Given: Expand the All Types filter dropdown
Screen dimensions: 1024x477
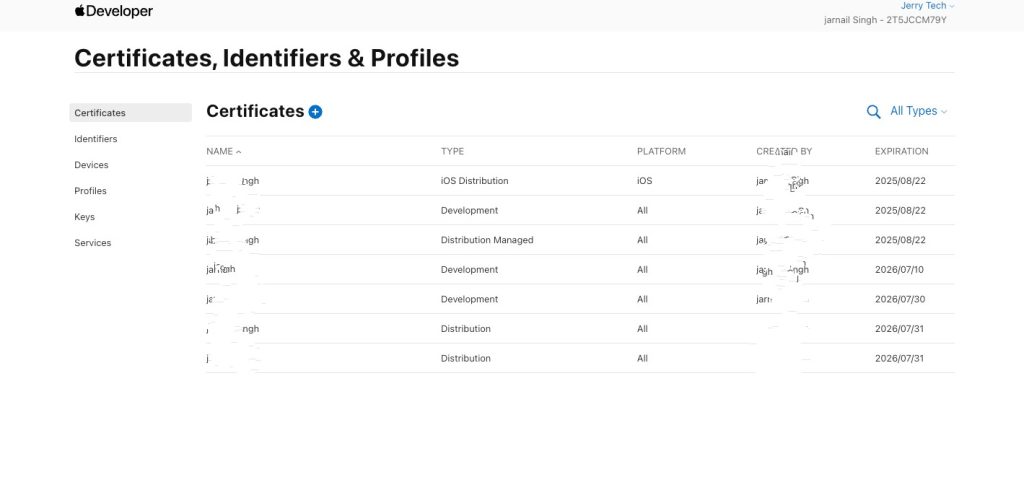Looking at the screenshot, I should [918, 111].
